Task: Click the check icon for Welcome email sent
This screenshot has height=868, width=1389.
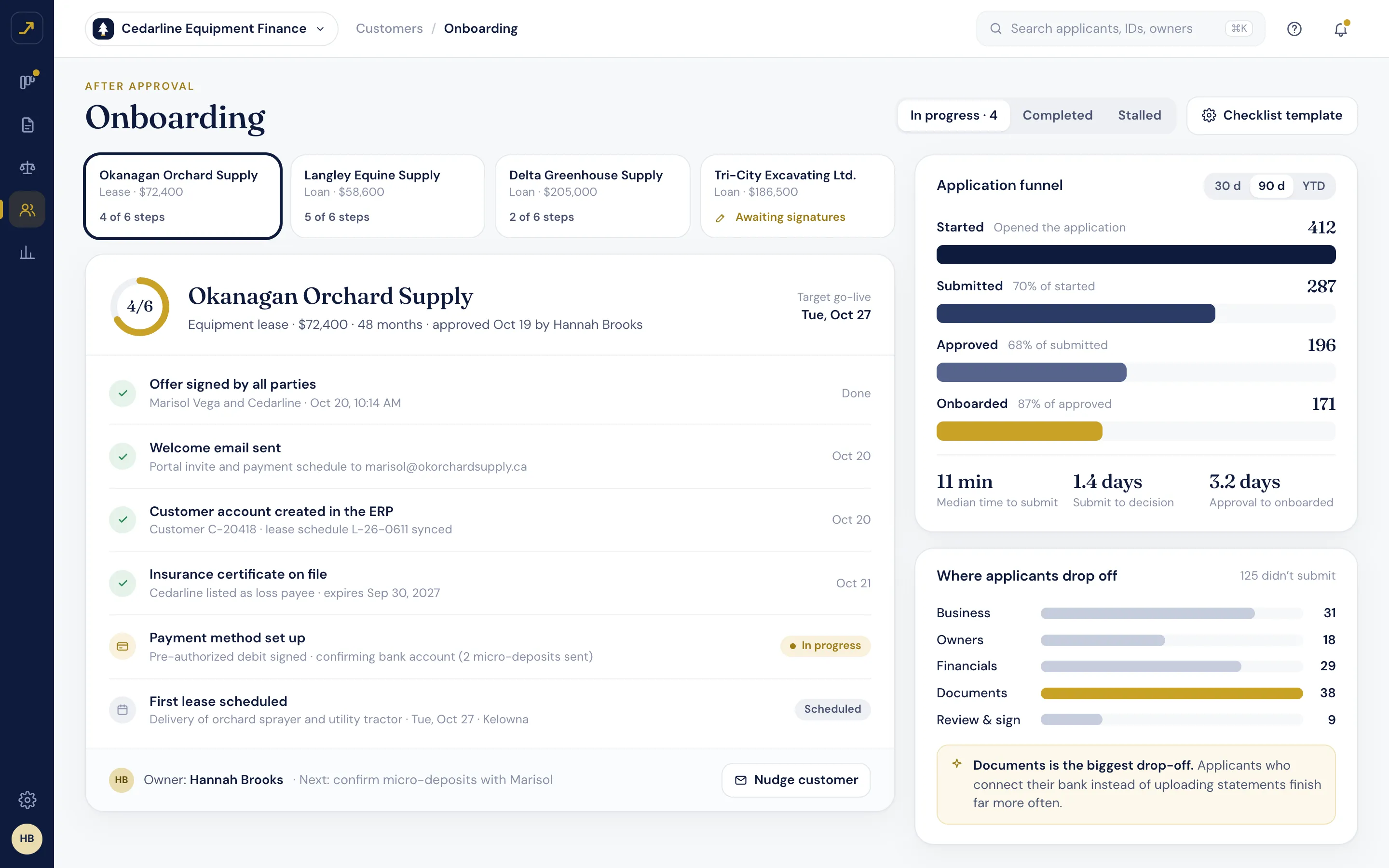Action: coord(122,456)
